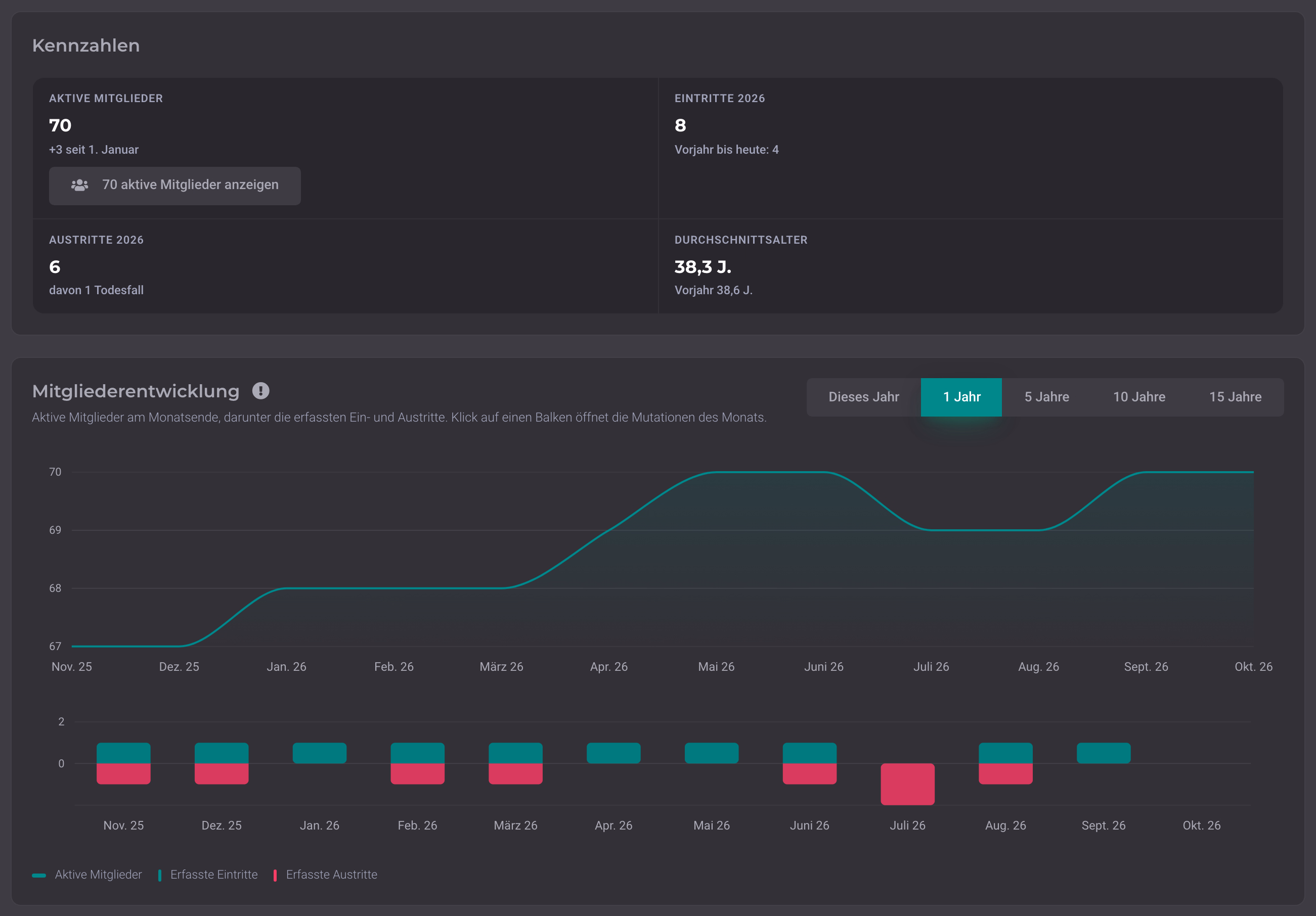Viewport: 1316px width, 916px height.
Task: Click the active members value 70
Action: [x=60, y=125]
